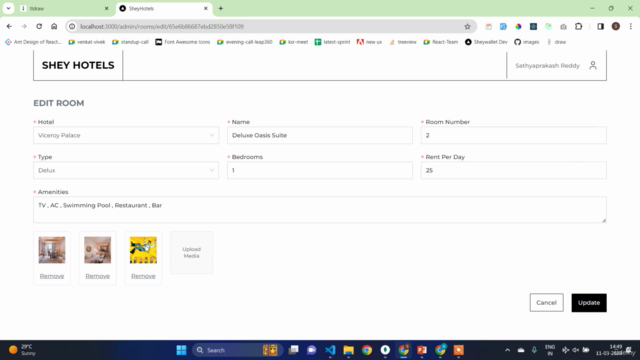Reload the current page
The width and height of the screenshot is (640, 360).
click(x=39, y=27)
